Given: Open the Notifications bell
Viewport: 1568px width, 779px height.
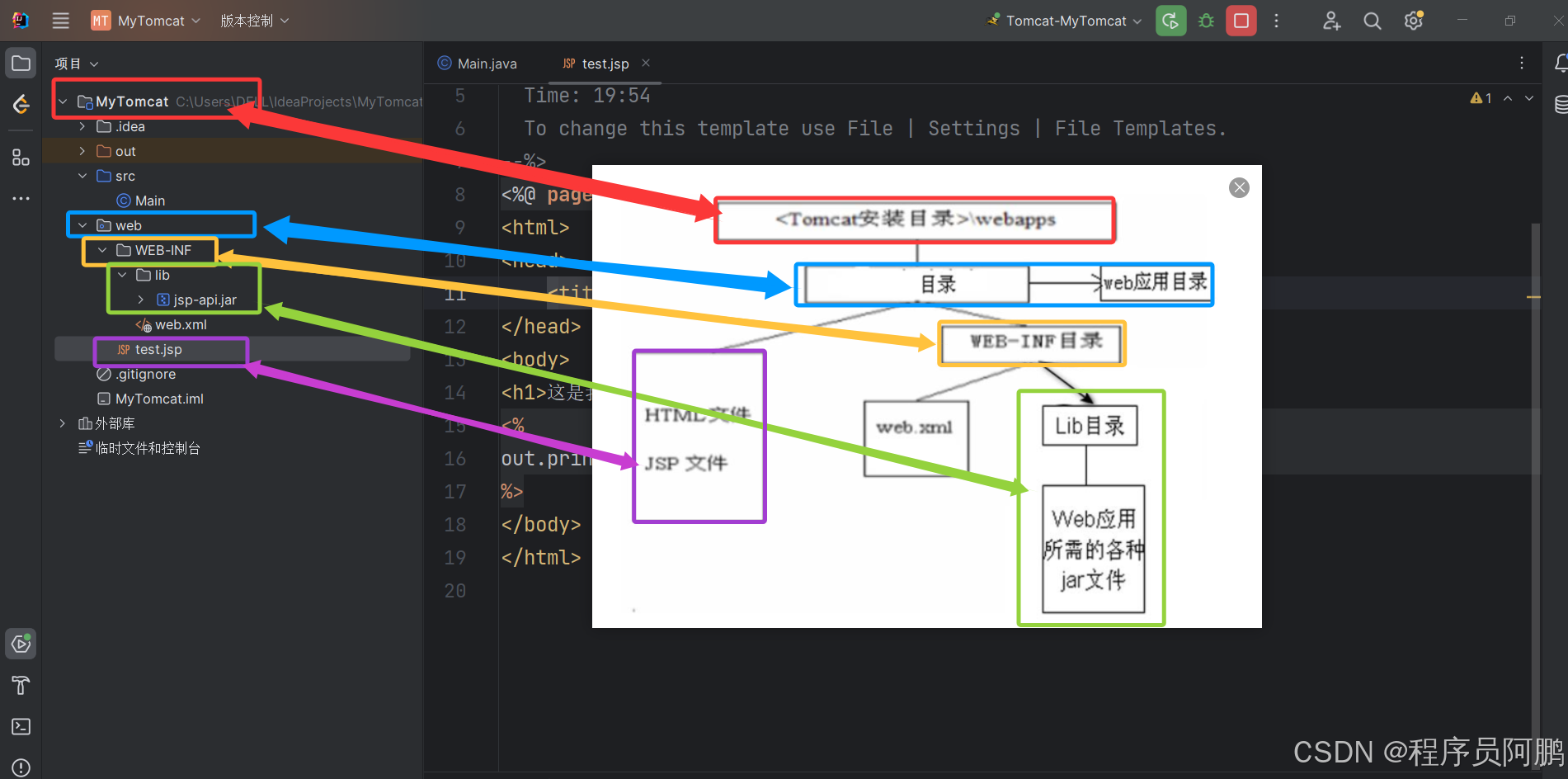Looking at the screenshot, I should click(1561, 64).
